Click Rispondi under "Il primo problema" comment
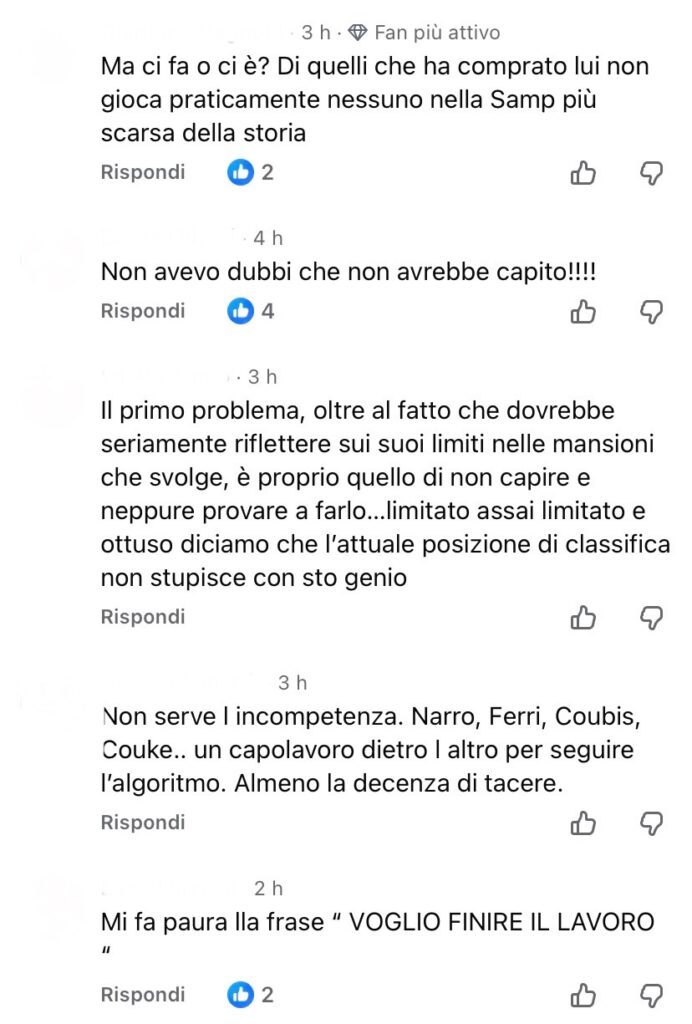Image resolution: width=692 pixels, height=1024 pixels. (143, 617)
